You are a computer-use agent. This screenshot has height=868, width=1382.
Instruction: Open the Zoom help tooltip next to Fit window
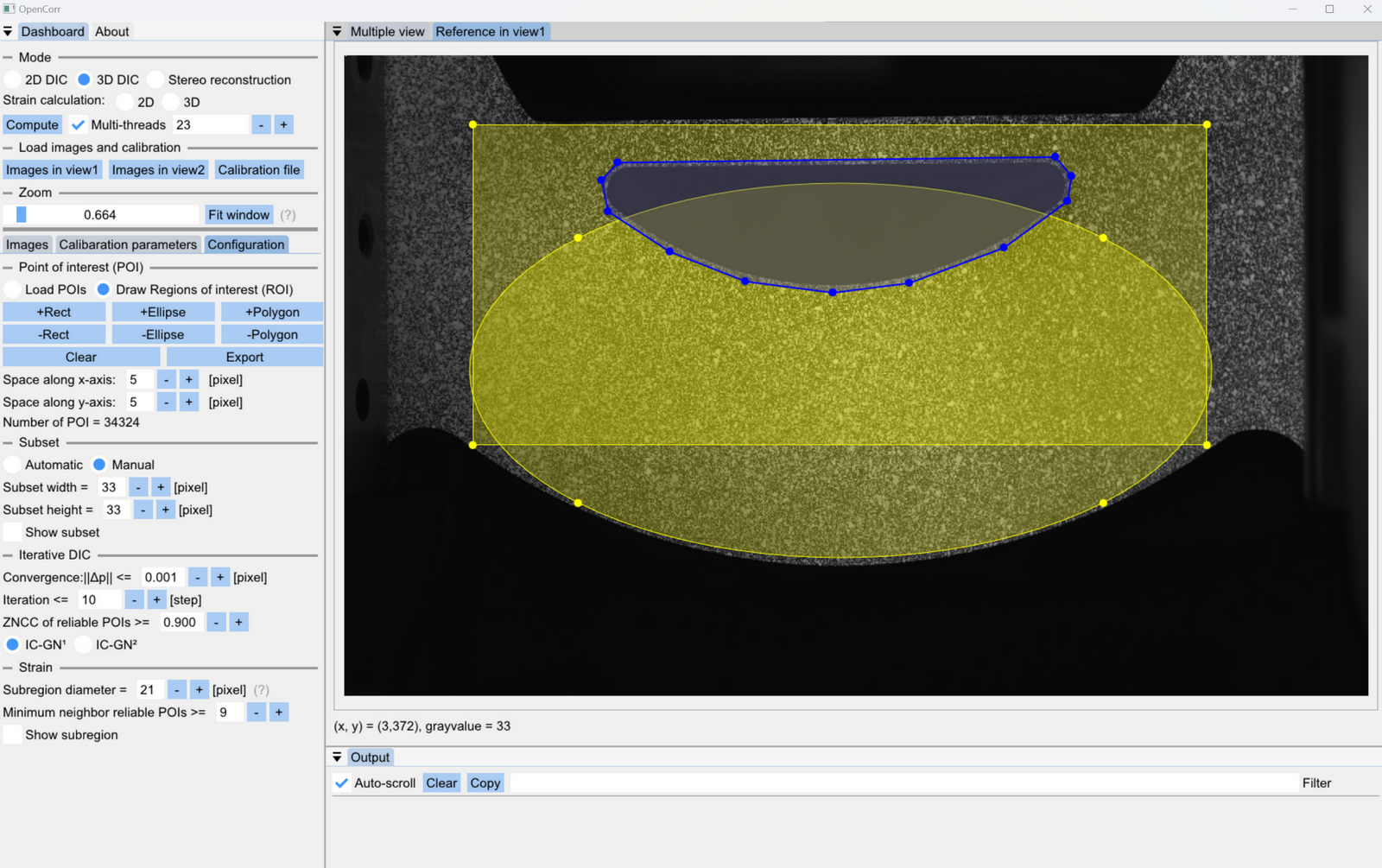point(288,214)
